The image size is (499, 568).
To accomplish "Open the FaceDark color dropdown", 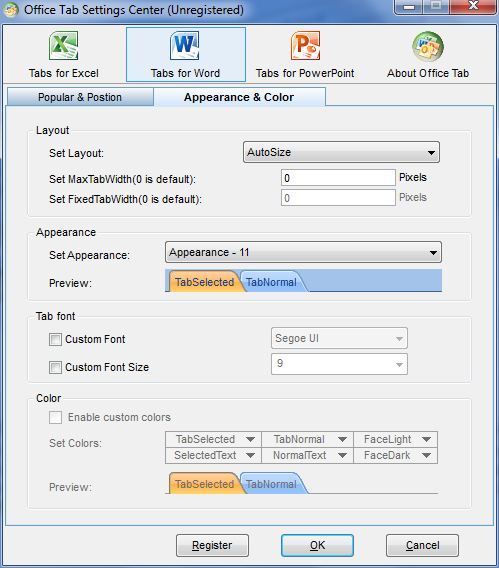I will [395, 455].
